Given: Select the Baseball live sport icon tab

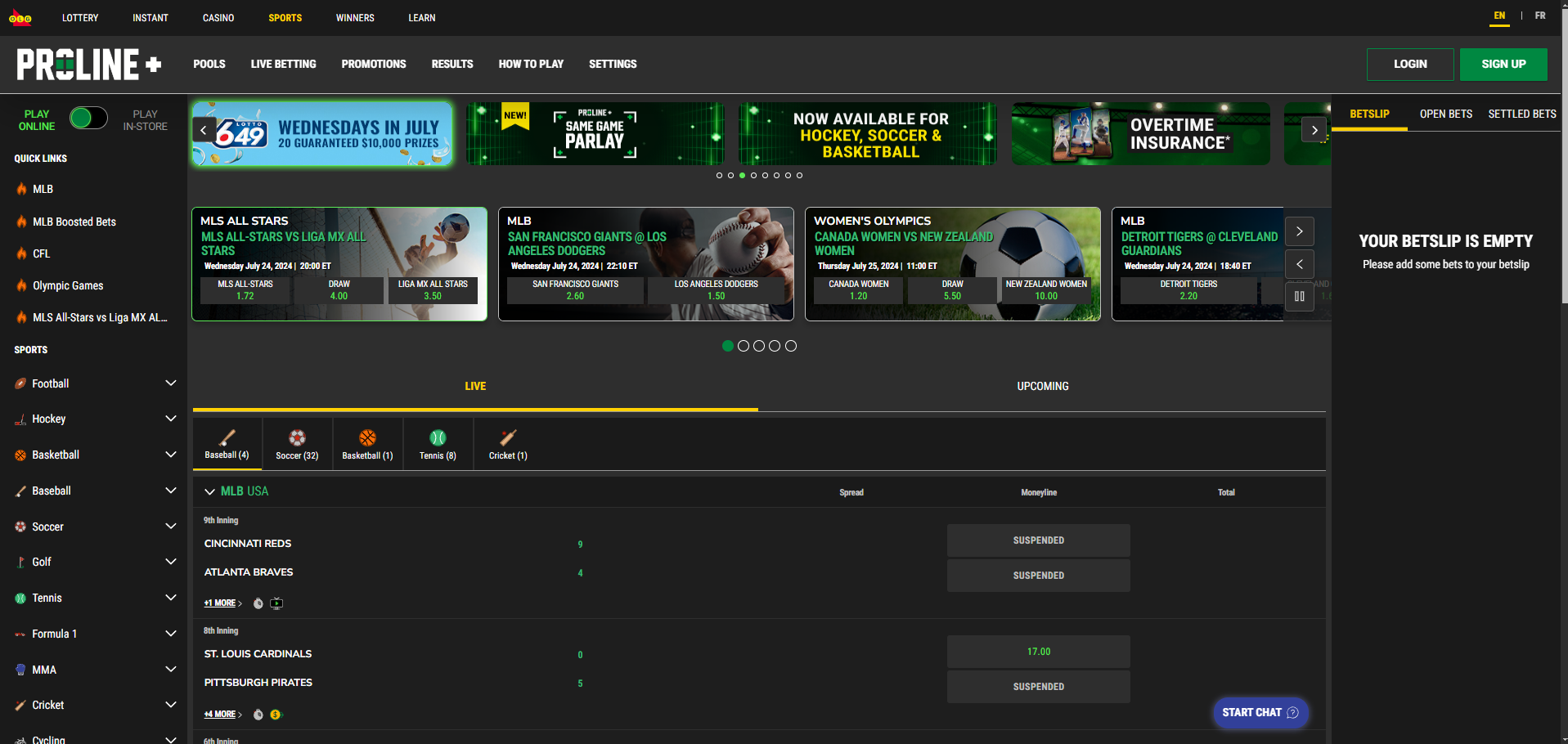Looking at the screenshot, I should click(x=227, y=444).
